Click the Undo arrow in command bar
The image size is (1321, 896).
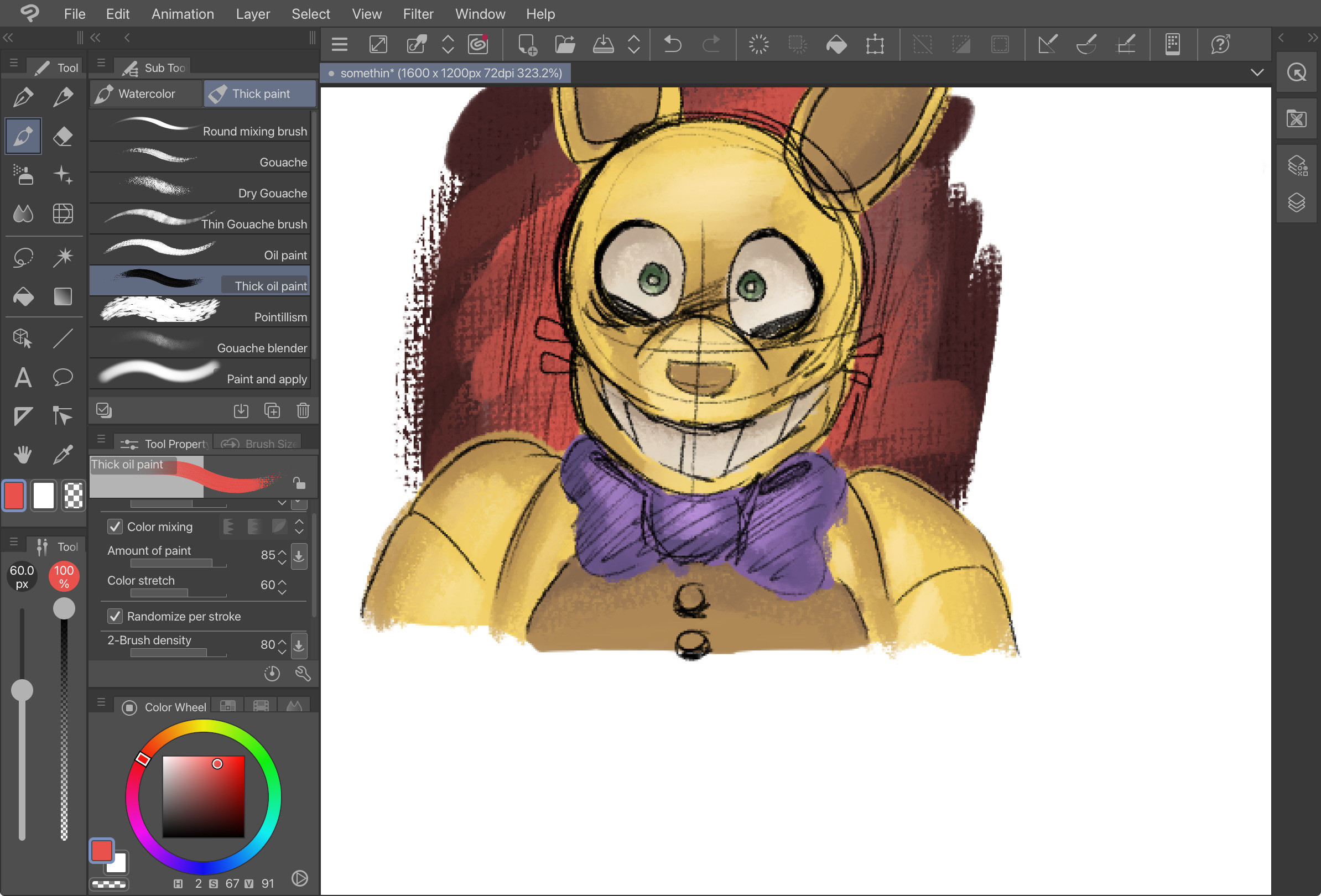(673, 44)
